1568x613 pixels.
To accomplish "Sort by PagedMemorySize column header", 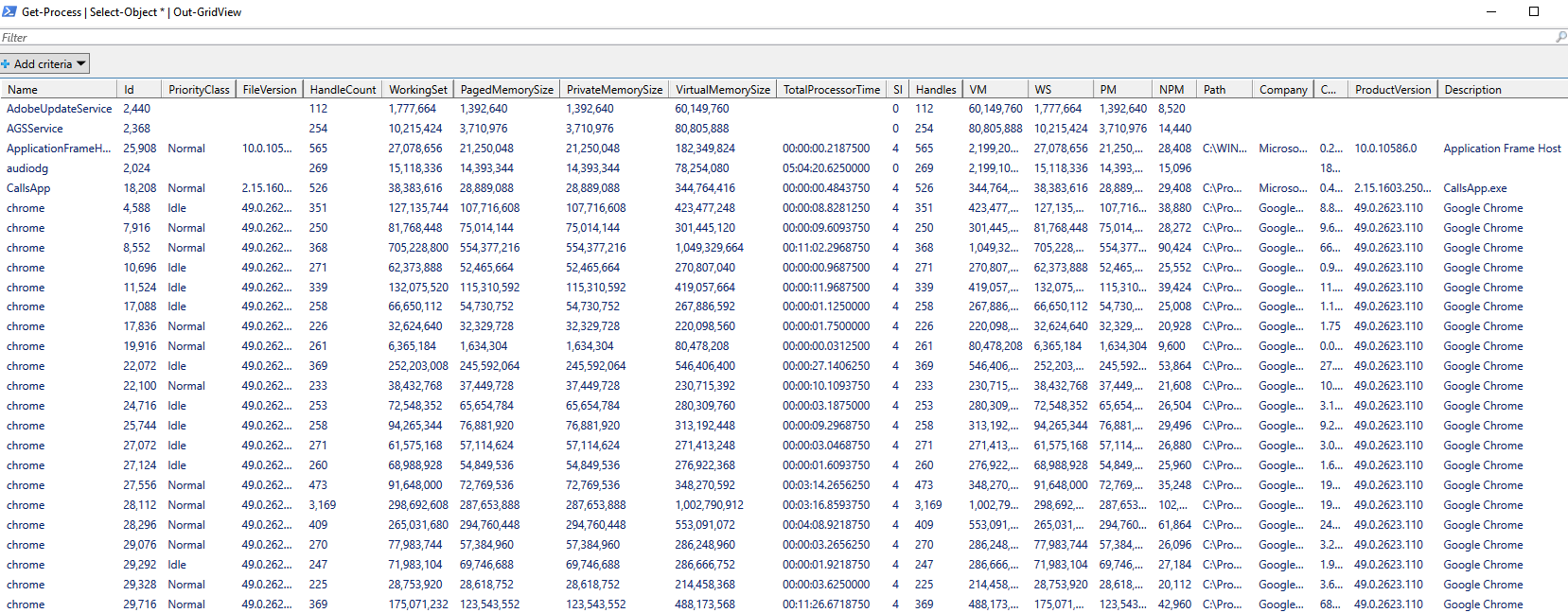I will [506, 90].
